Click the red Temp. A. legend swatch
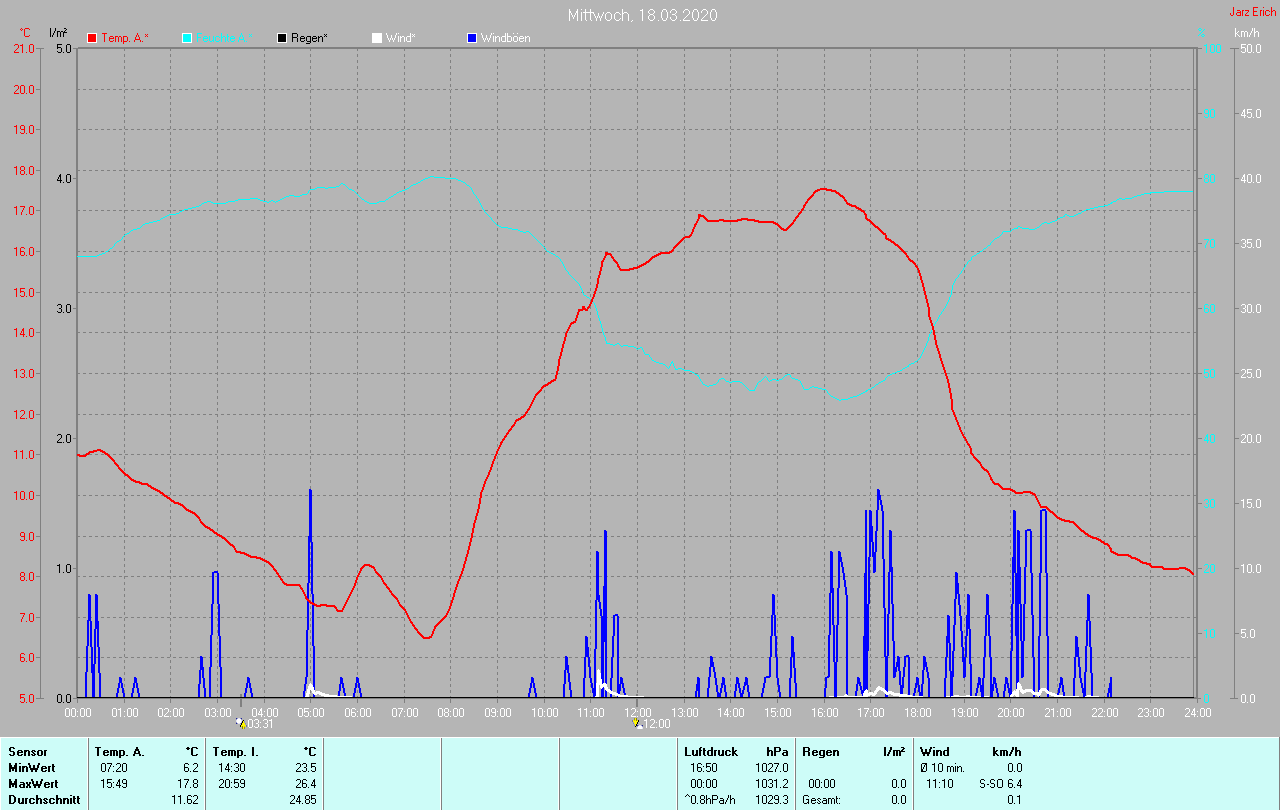The image size is (1280, 810). coord(92,38)
